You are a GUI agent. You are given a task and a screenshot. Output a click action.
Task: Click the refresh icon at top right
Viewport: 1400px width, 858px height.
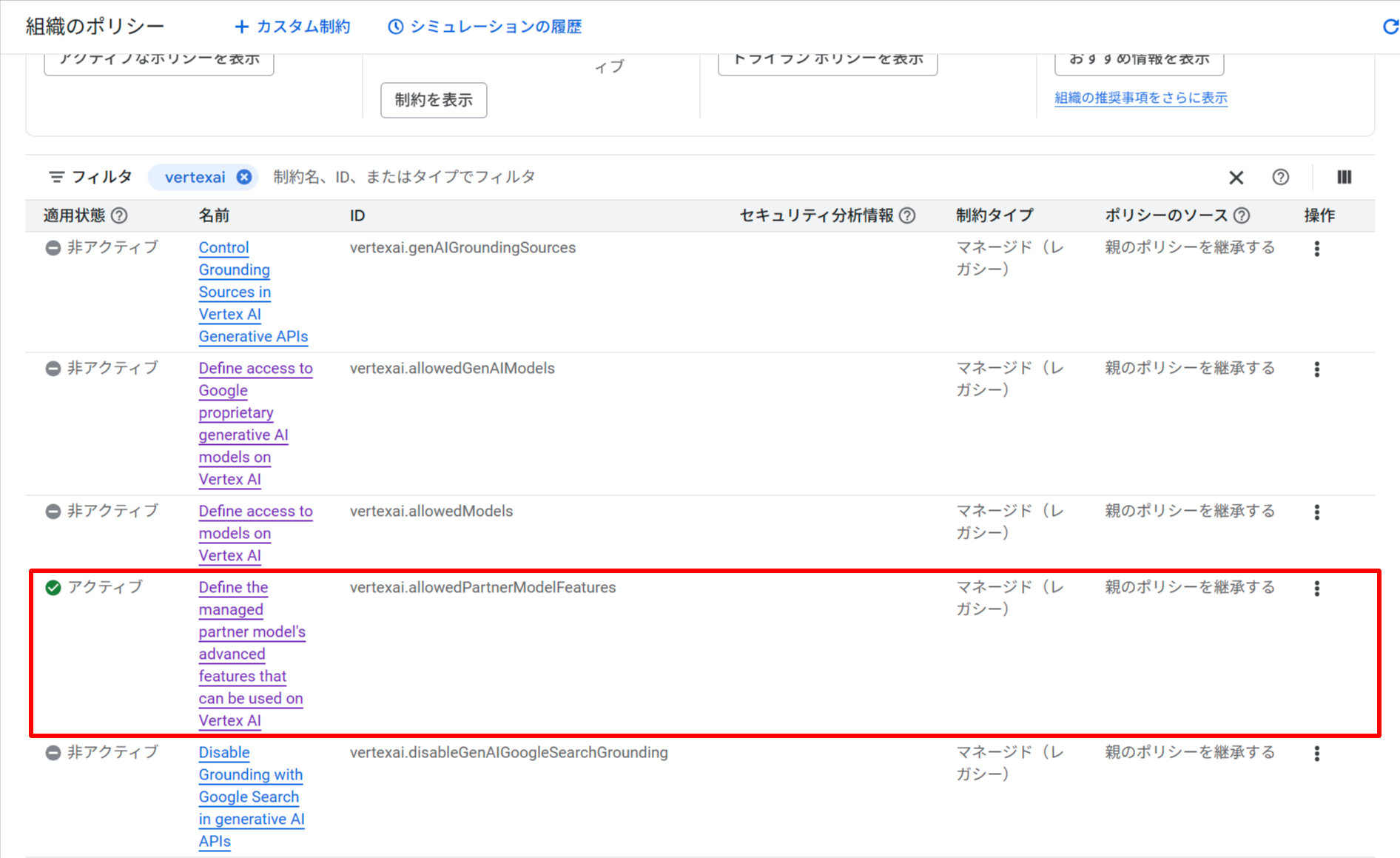click(x=1390, y=27)
